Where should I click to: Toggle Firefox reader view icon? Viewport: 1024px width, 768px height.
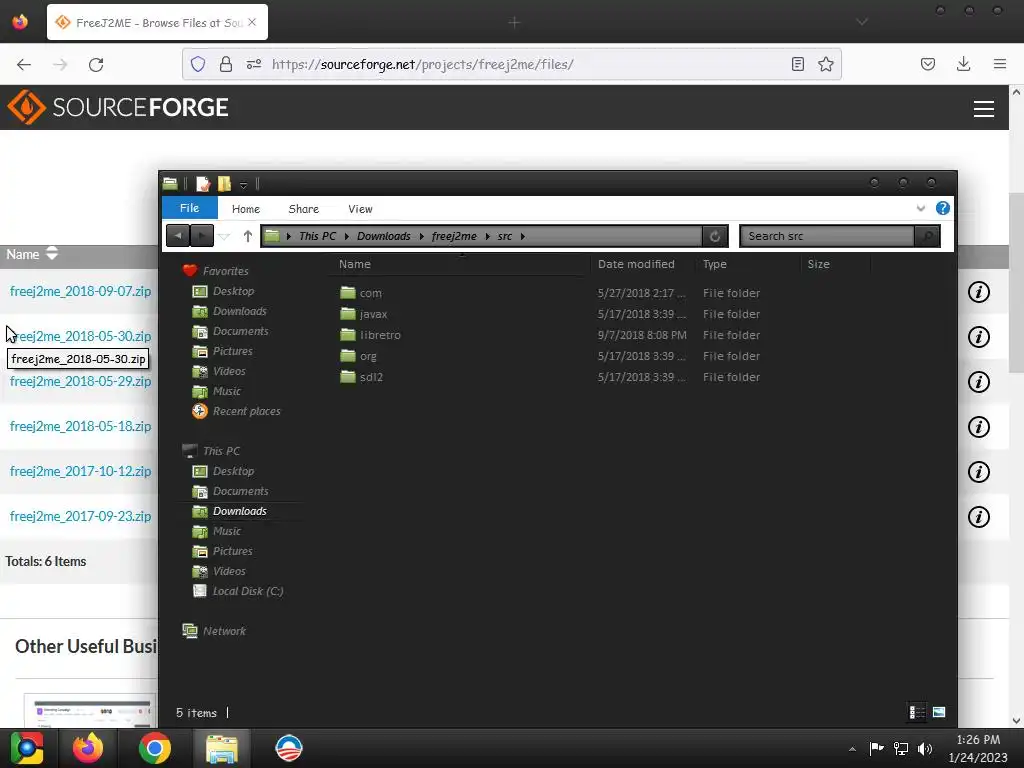(x=797, y=64)
